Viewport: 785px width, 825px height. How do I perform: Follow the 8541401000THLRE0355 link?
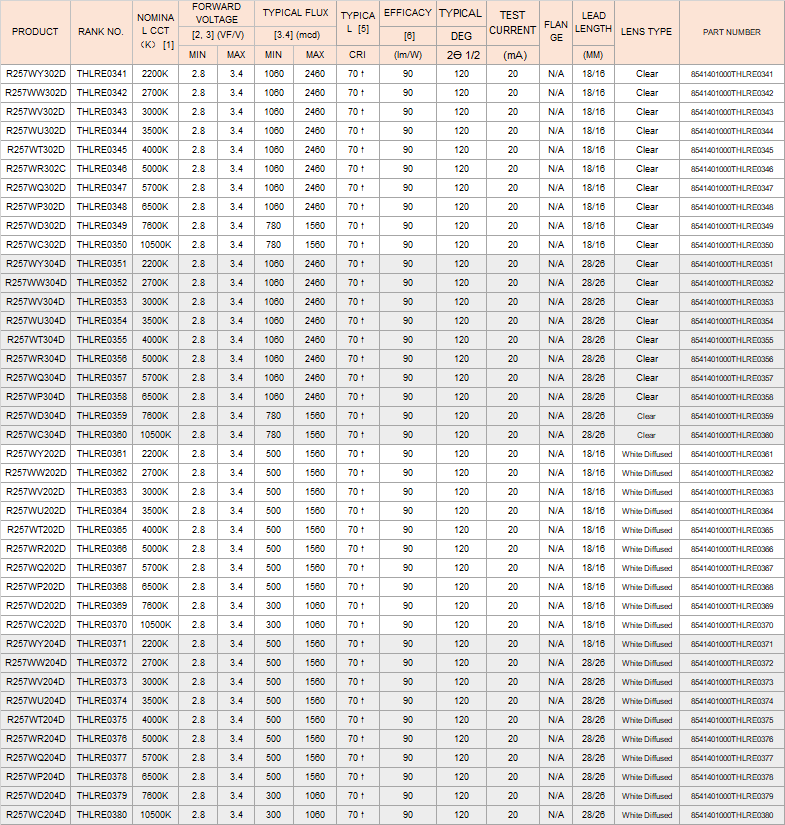[732, 340]
